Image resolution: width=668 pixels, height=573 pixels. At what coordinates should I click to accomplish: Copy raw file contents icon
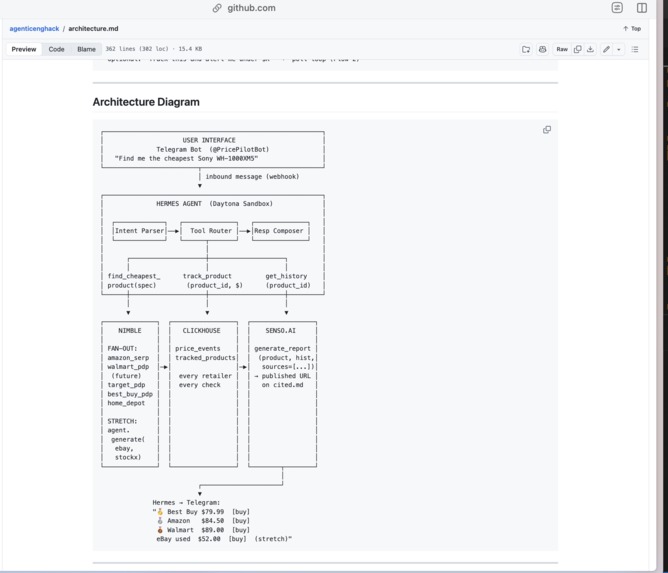pos(578,49)
